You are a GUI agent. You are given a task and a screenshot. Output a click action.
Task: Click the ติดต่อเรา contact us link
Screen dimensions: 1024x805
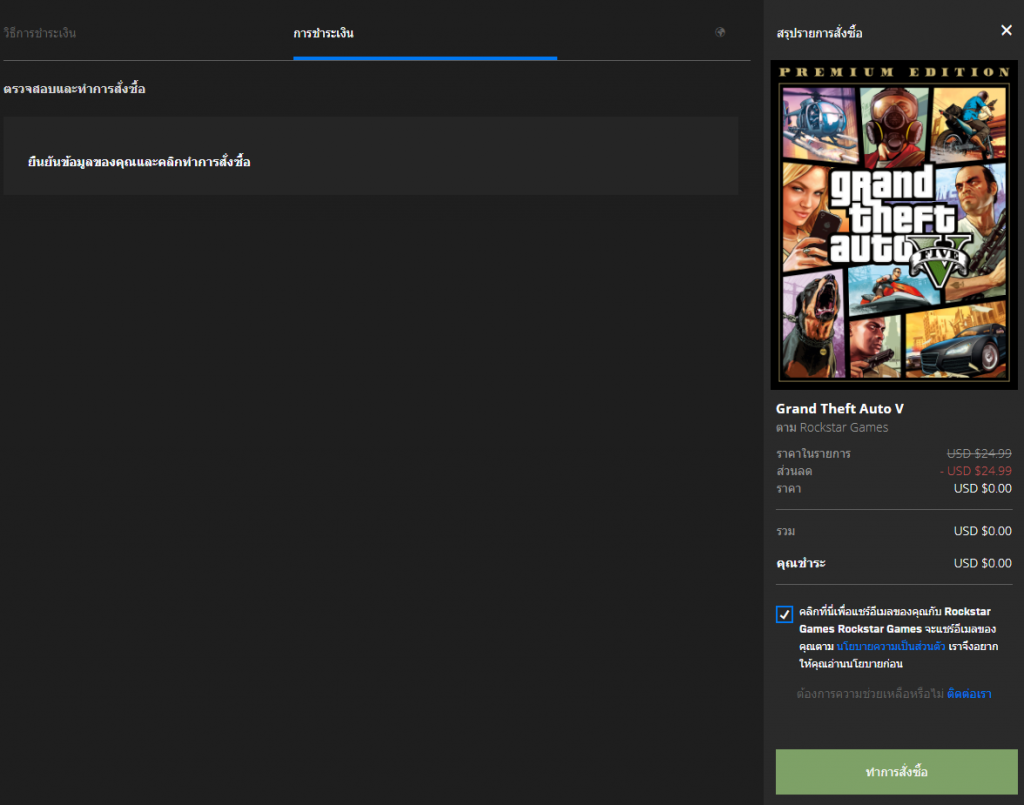[969, 693]
